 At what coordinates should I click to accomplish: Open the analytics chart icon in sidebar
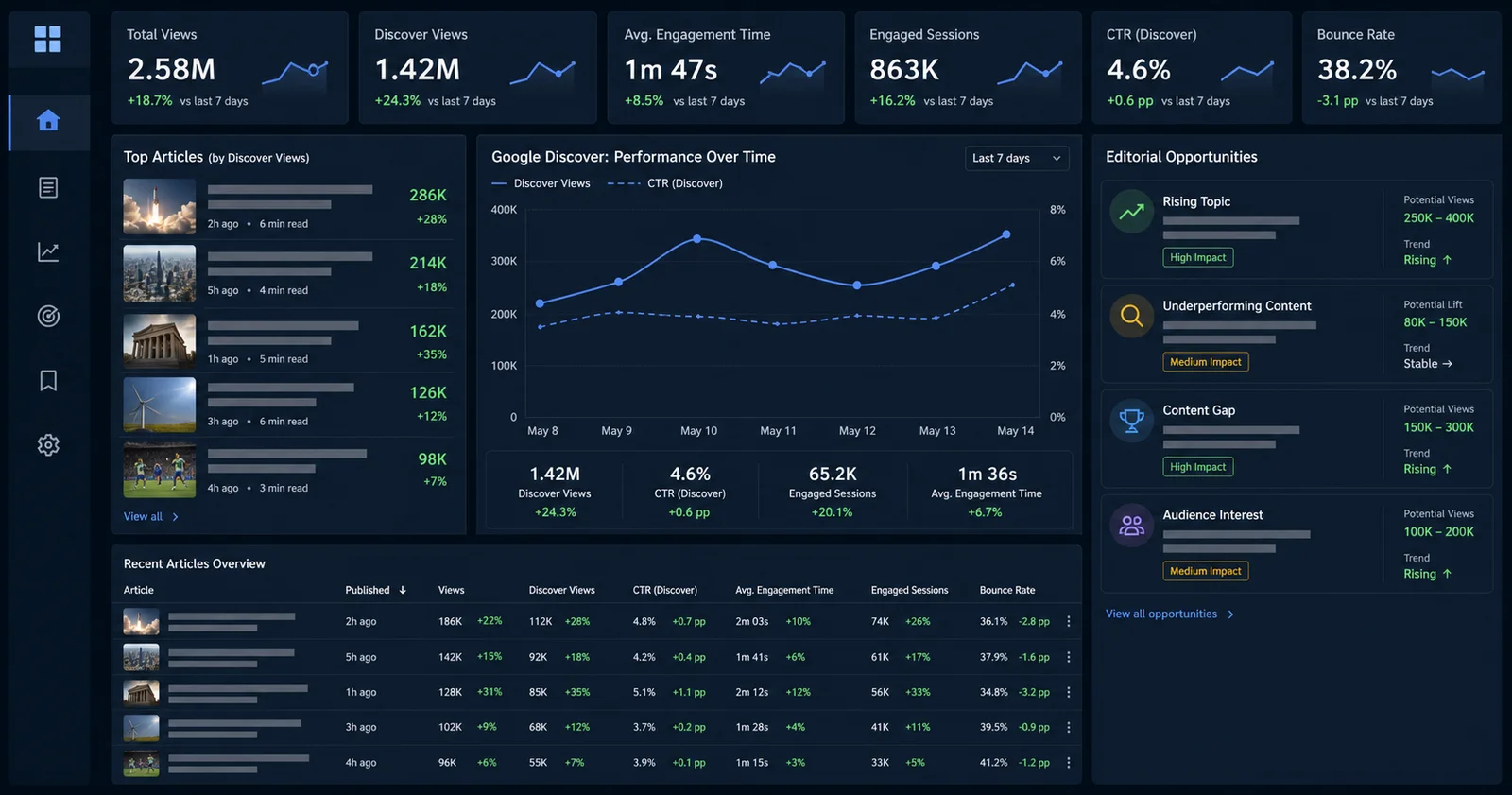click(48, 251)
